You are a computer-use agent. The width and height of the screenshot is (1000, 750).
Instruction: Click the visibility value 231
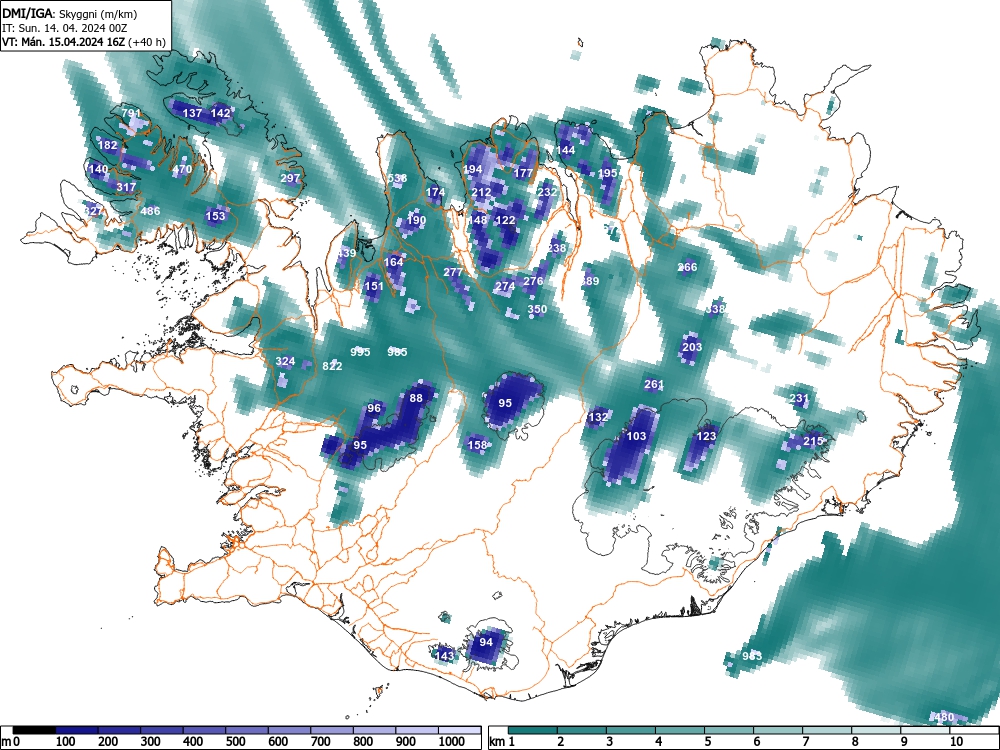coord(799,398)
